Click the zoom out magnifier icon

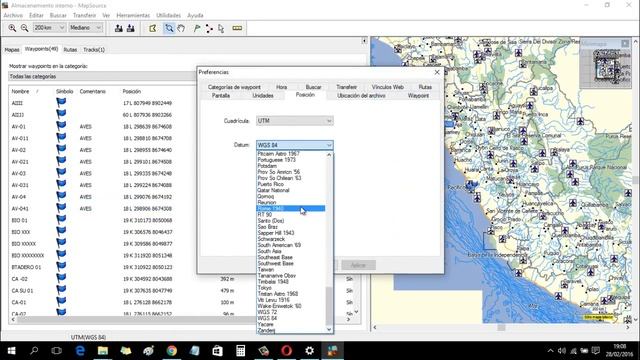pos(24,28)
